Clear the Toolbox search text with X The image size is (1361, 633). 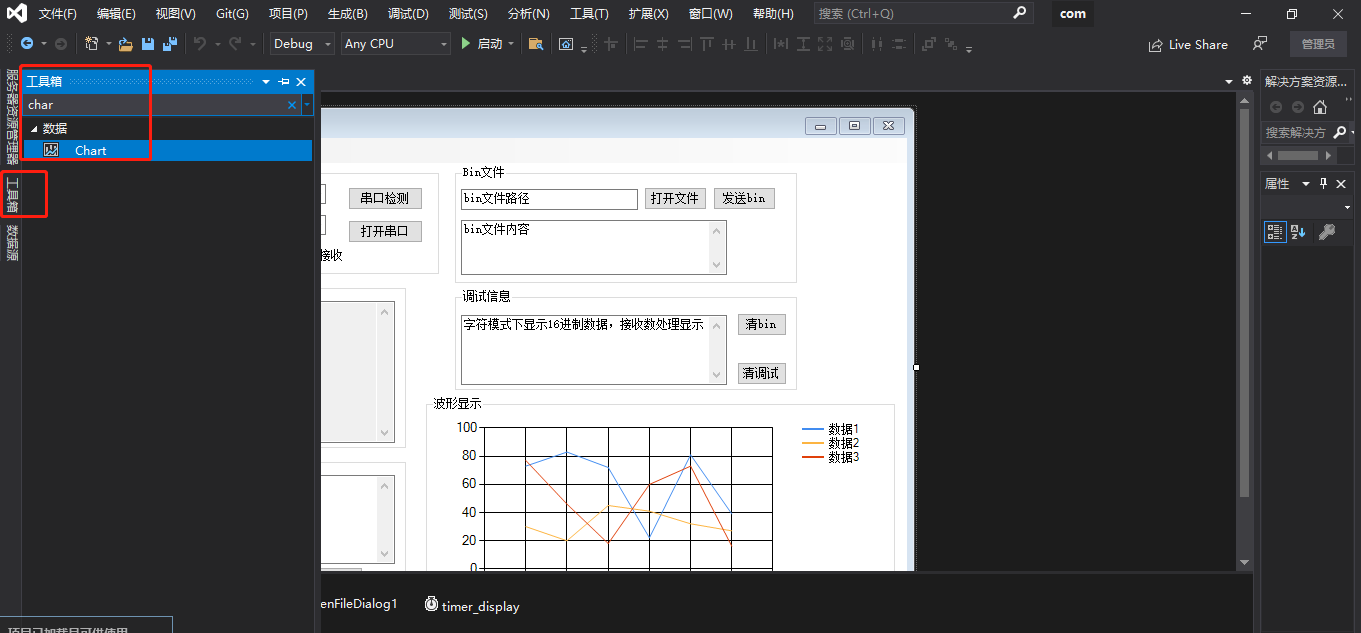[292, 104]
